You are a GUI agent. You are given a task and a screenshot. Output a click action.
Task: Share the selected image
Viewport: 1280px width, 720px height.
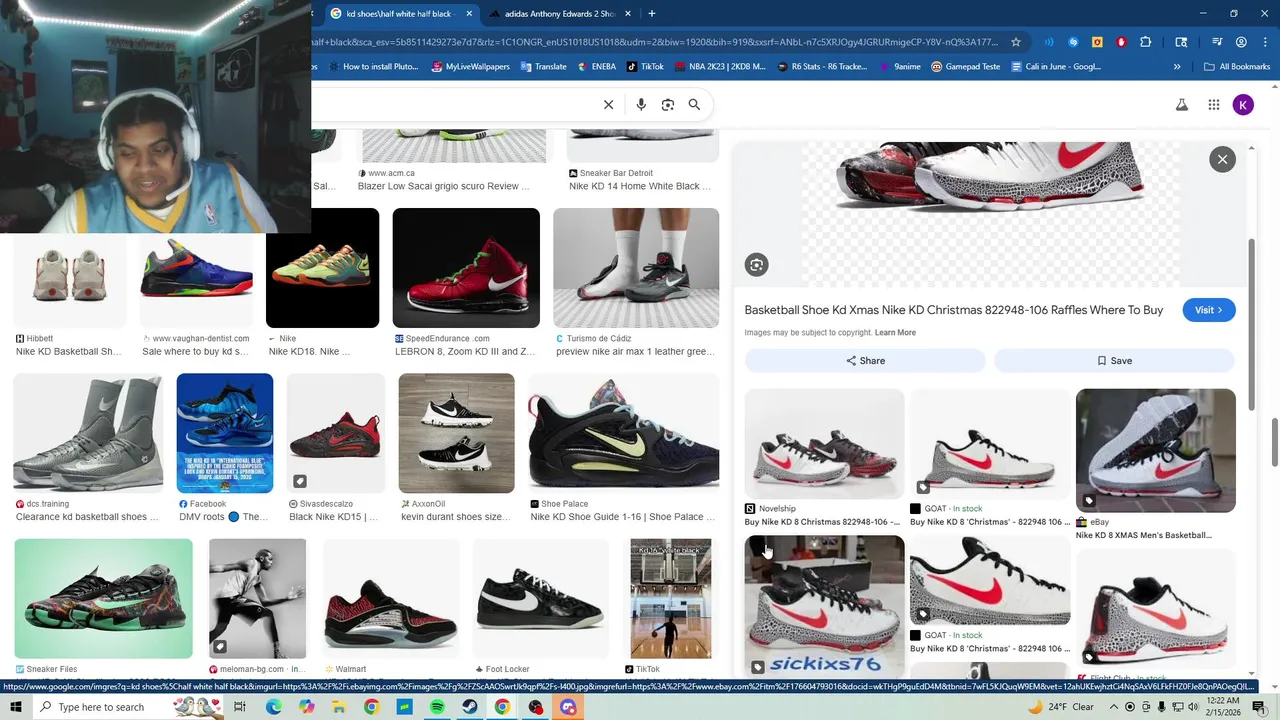tap(865, 361)
